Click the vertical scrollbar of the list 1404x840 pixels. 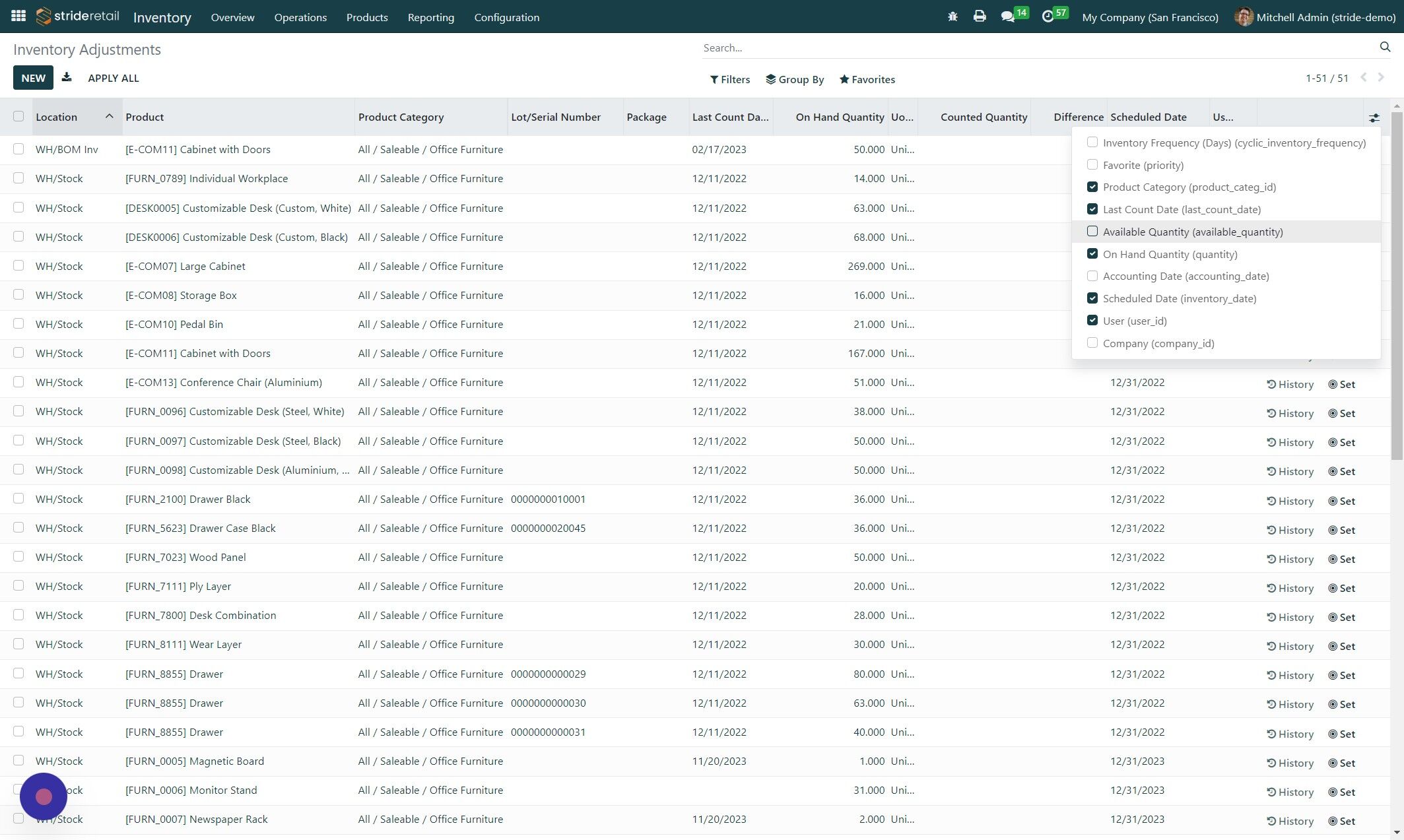[x=1396, y=284]
